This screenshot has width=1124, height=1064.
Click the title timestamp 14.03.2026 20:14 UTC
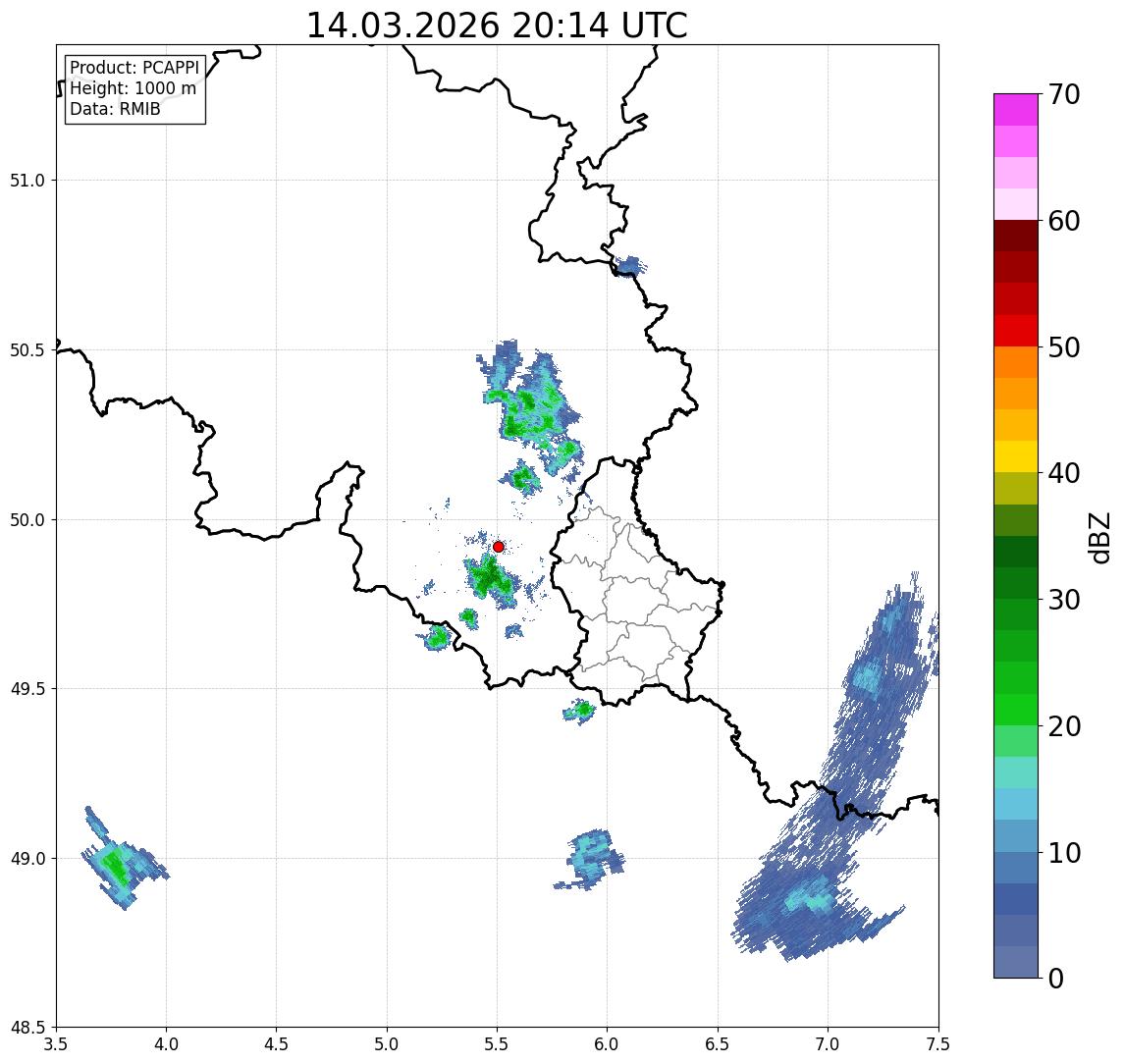tap(497, 26)
